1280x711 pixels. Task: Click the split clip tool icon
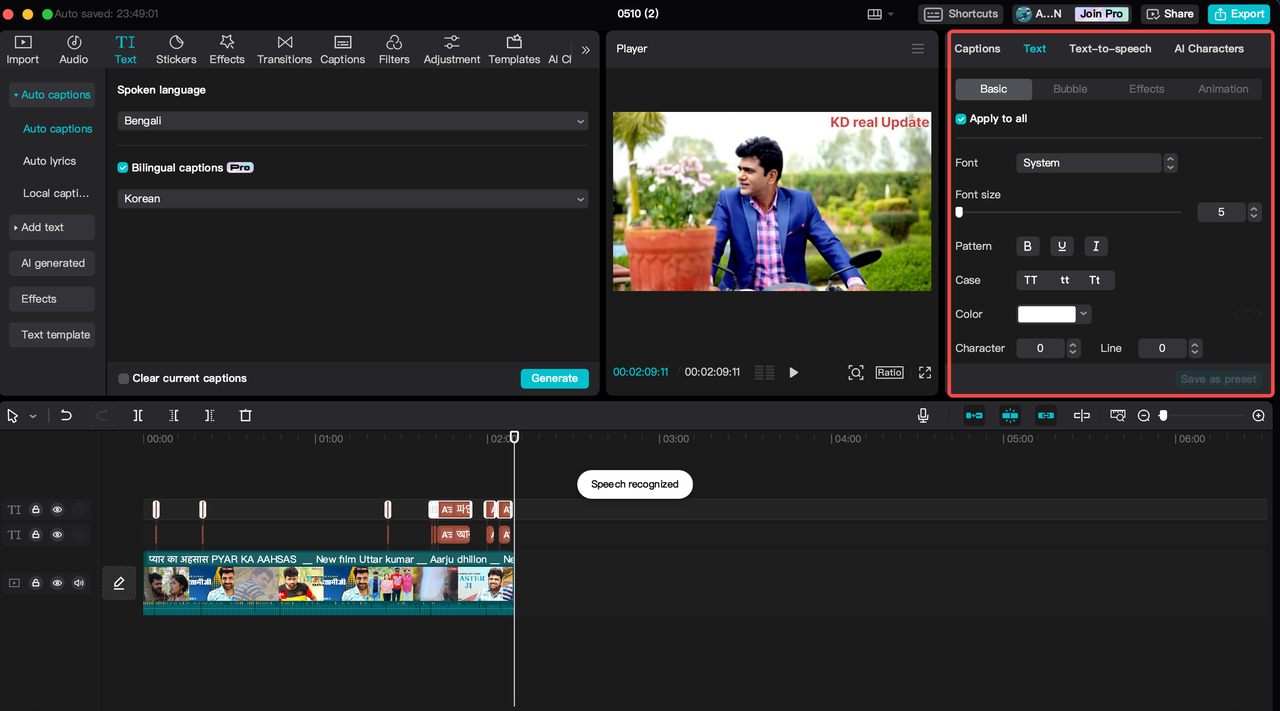[x=138, y=415]
